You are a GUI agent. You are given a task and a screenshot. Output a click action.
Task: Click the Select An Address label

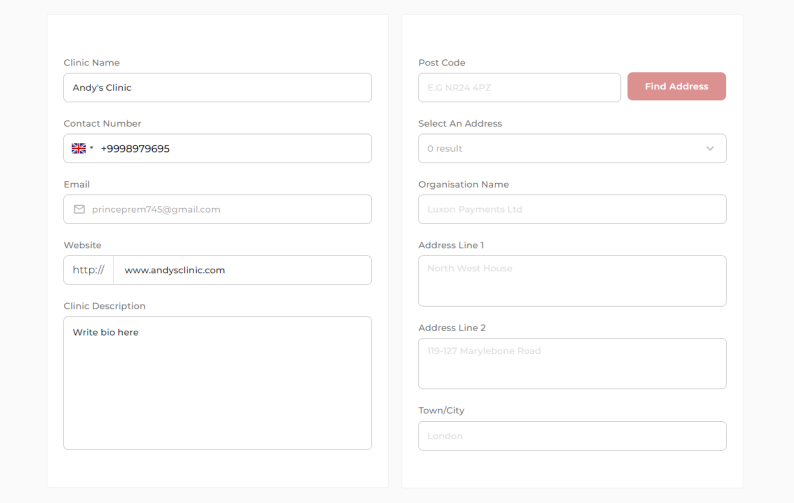[460, 124]
